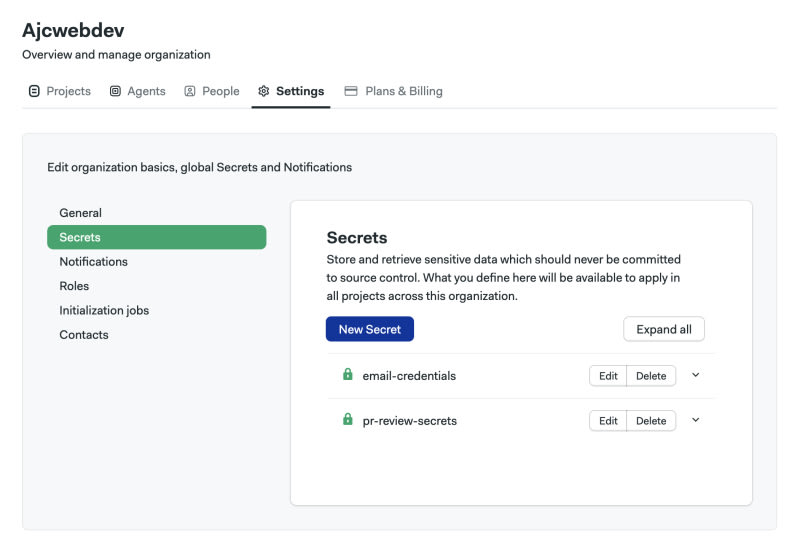Delete the email-credentials secret
The image size is (800, 549).
[651, 376]
